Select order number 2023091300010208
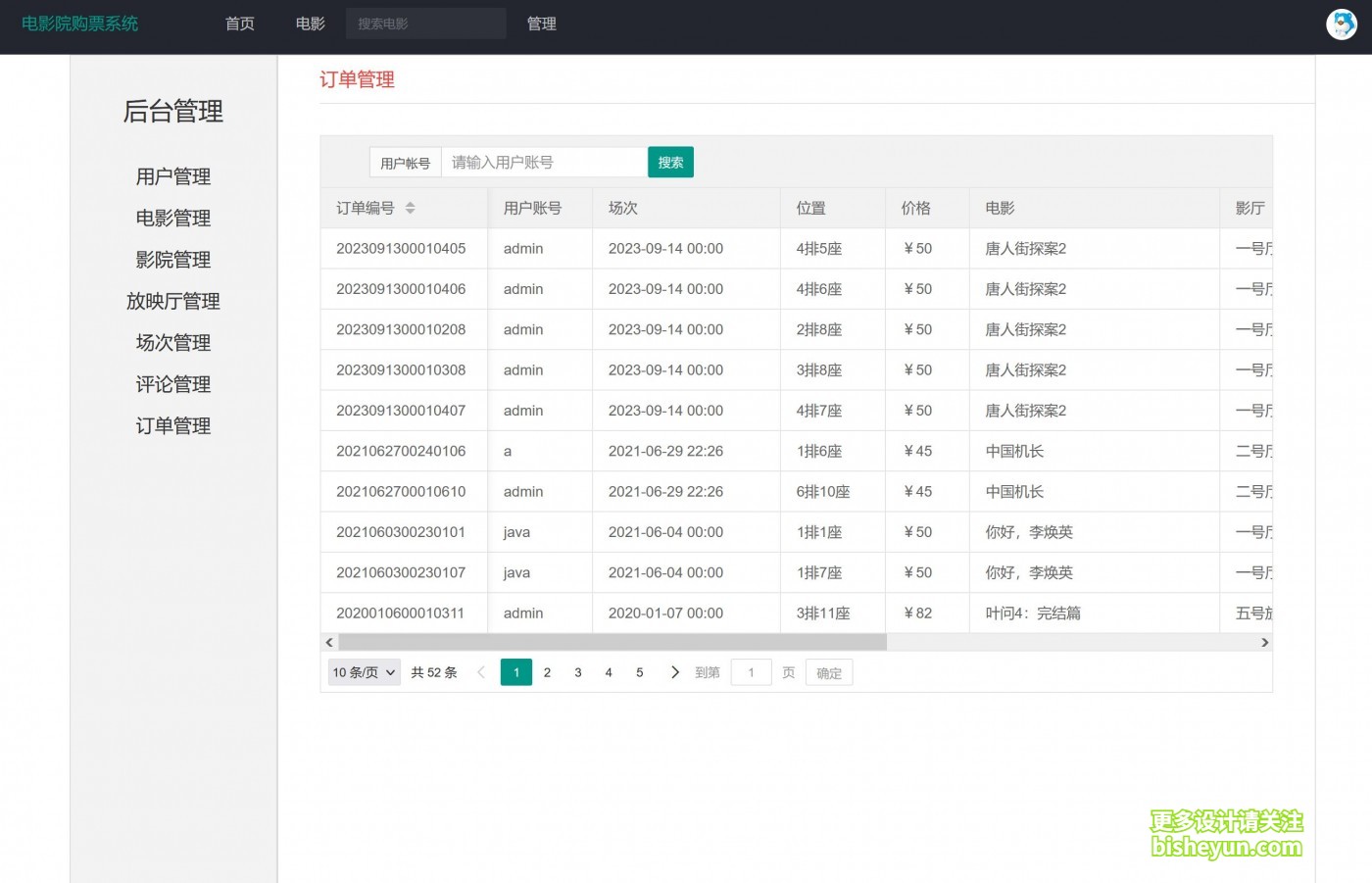Screen dimensions: 1372x883 (x=401, y=329)
